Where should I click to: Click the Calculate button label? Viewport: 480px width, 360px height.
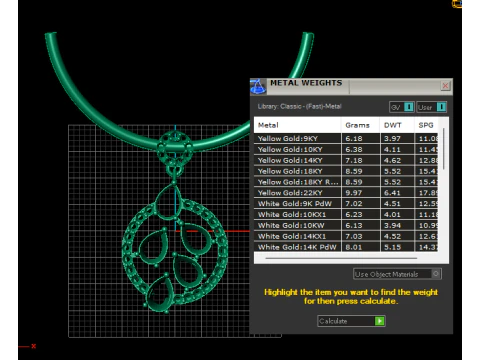(333, 321)
